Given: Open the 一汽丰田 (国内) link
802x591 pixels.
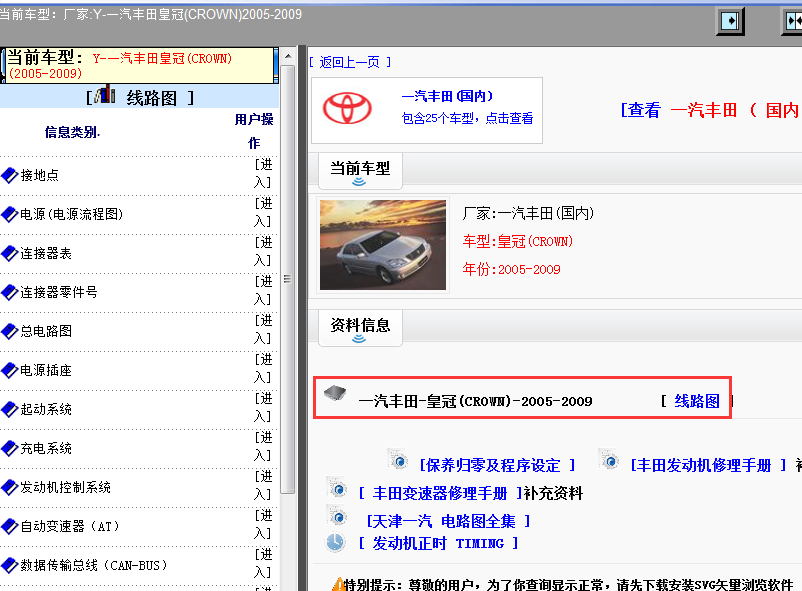Looking at the screenshot, I should [448, 96].
